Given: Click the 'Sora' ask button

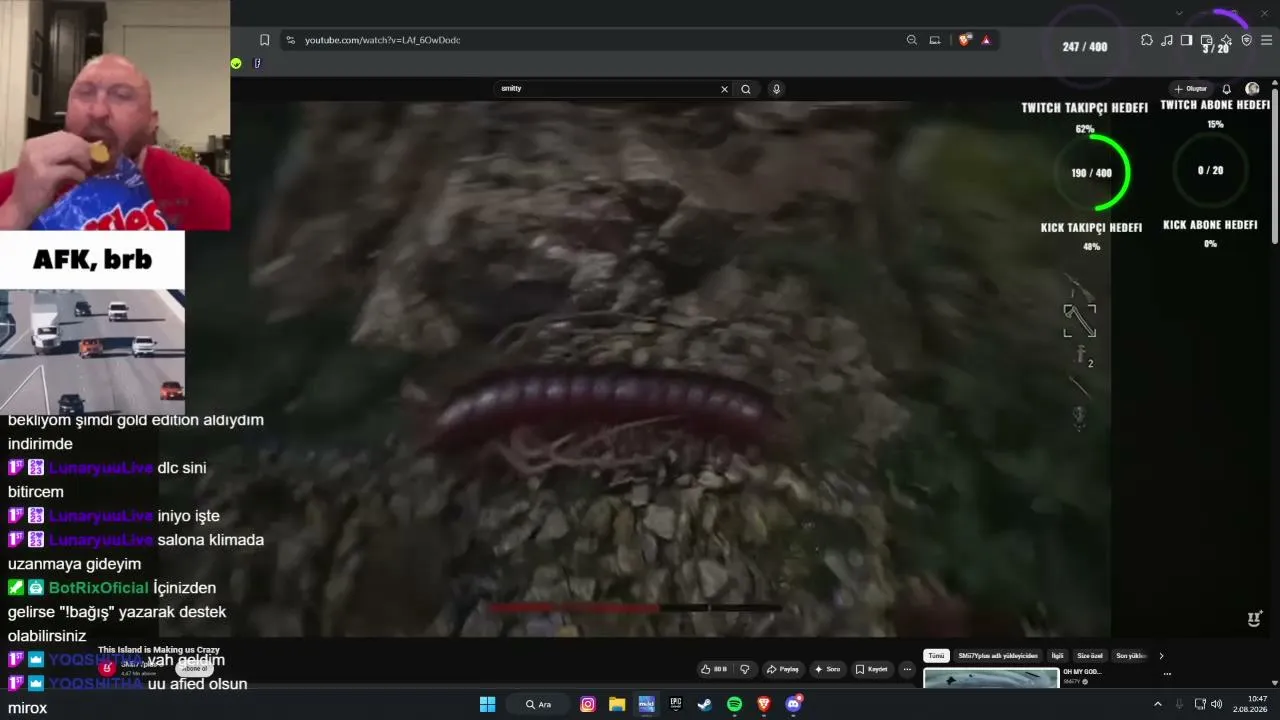Looking at the screenshot, I should 828,669.
